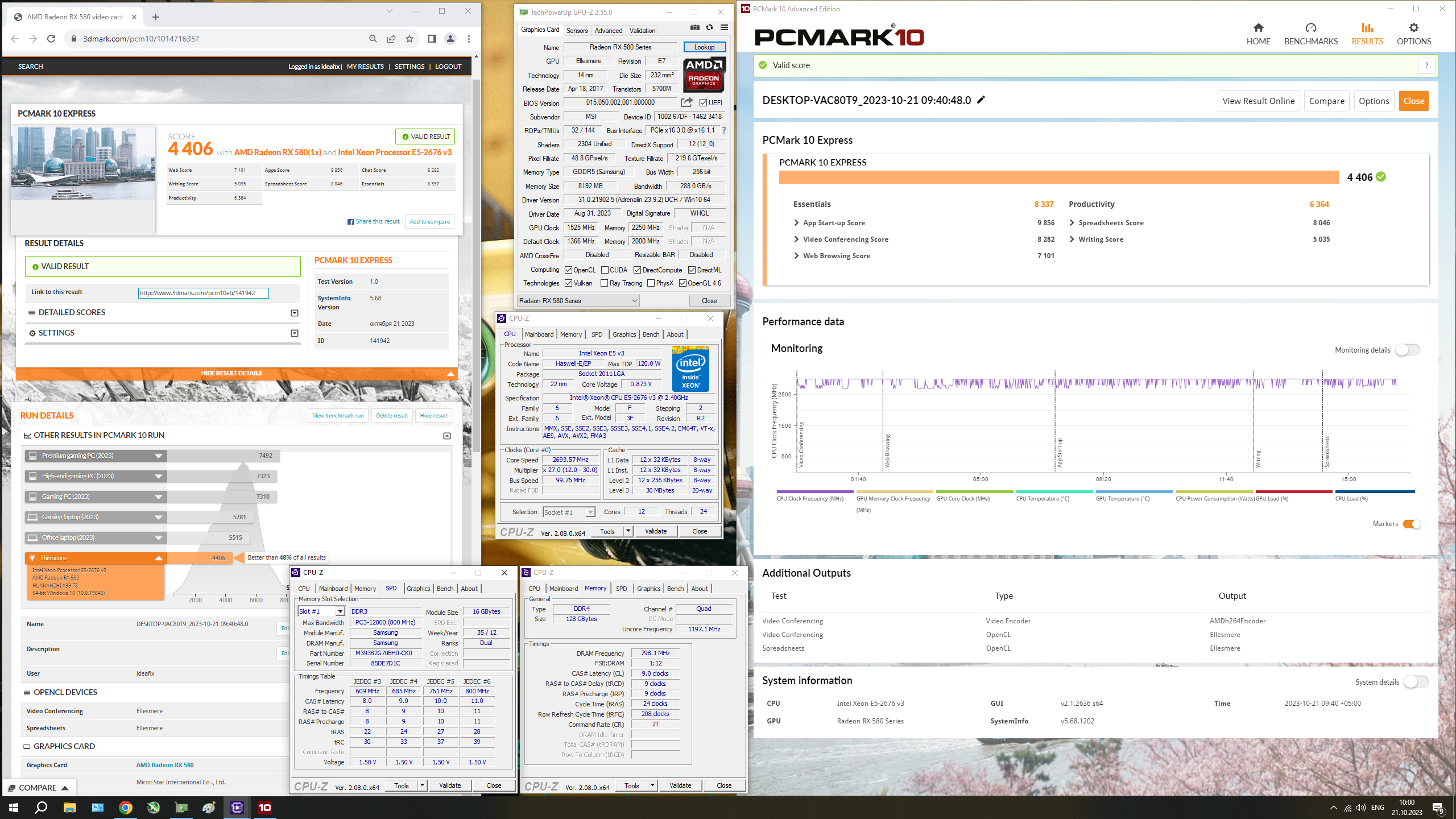This screenshot has width=1456, height=819.
Task: Open Chrome from the taskbar
Action: click(126, 807)
